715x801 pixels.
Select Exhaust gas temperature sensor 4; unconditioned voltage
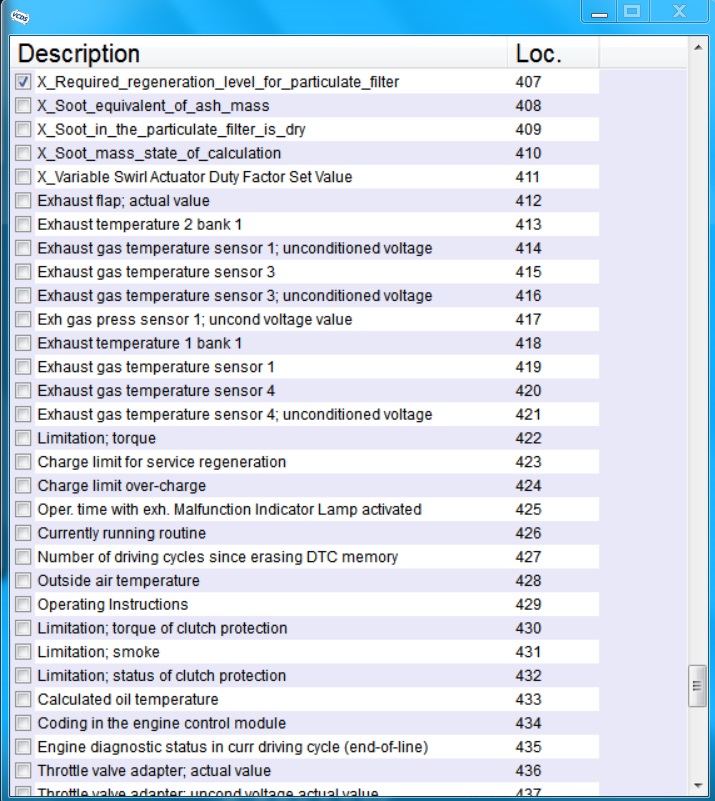[x=305, y=414]
